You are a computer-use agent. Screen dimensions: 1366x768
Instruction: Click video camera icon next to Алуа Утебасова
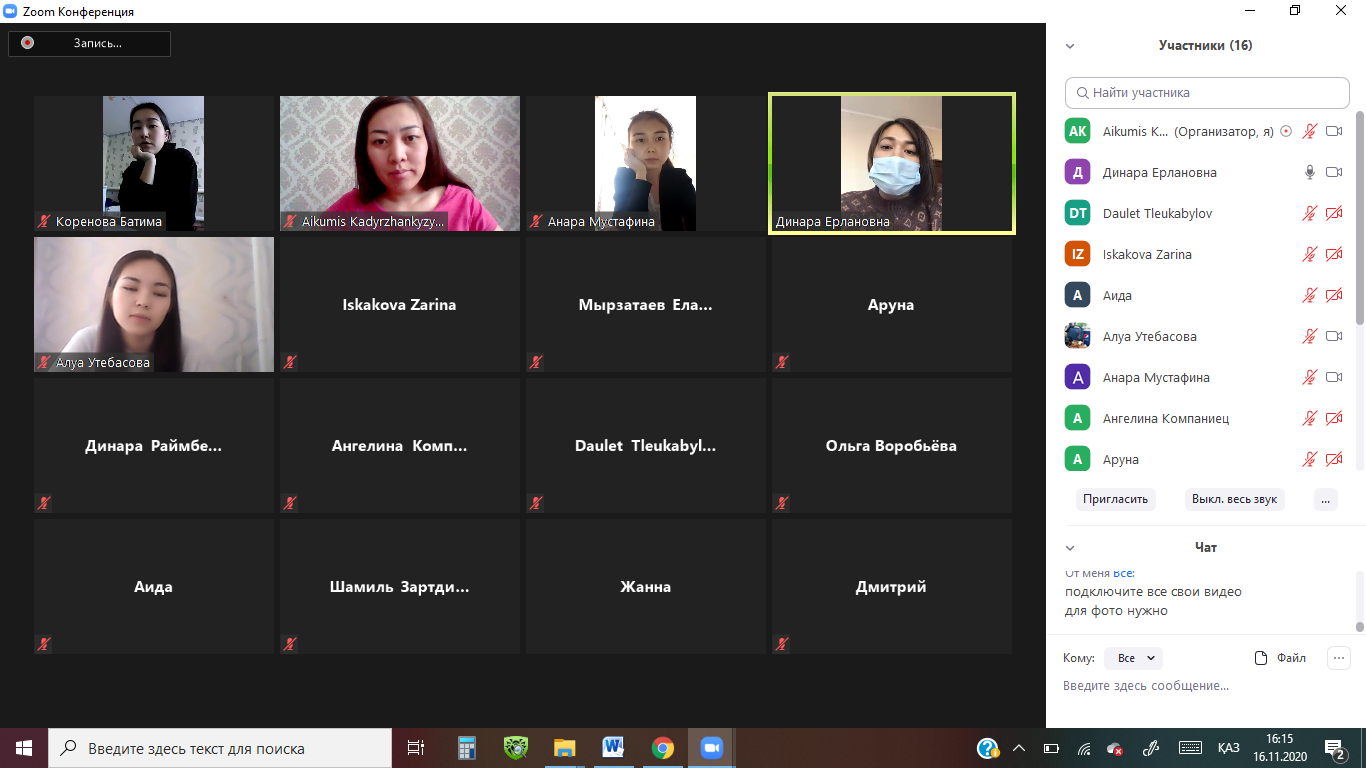point(1333,336)
